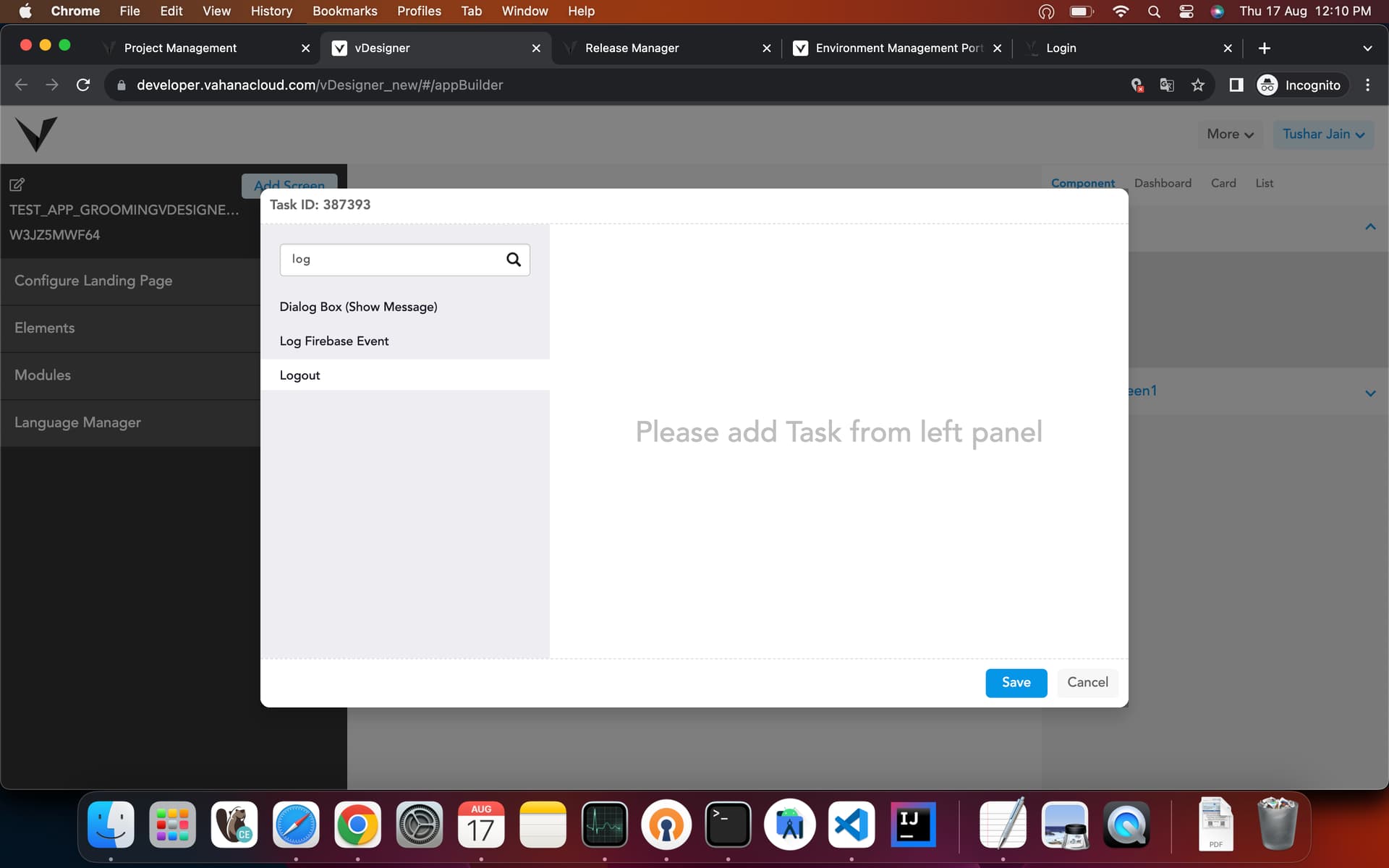Collapse the component panel chevron
This screenshot has height=868, width=1389.
click(x=1370, y=227)
